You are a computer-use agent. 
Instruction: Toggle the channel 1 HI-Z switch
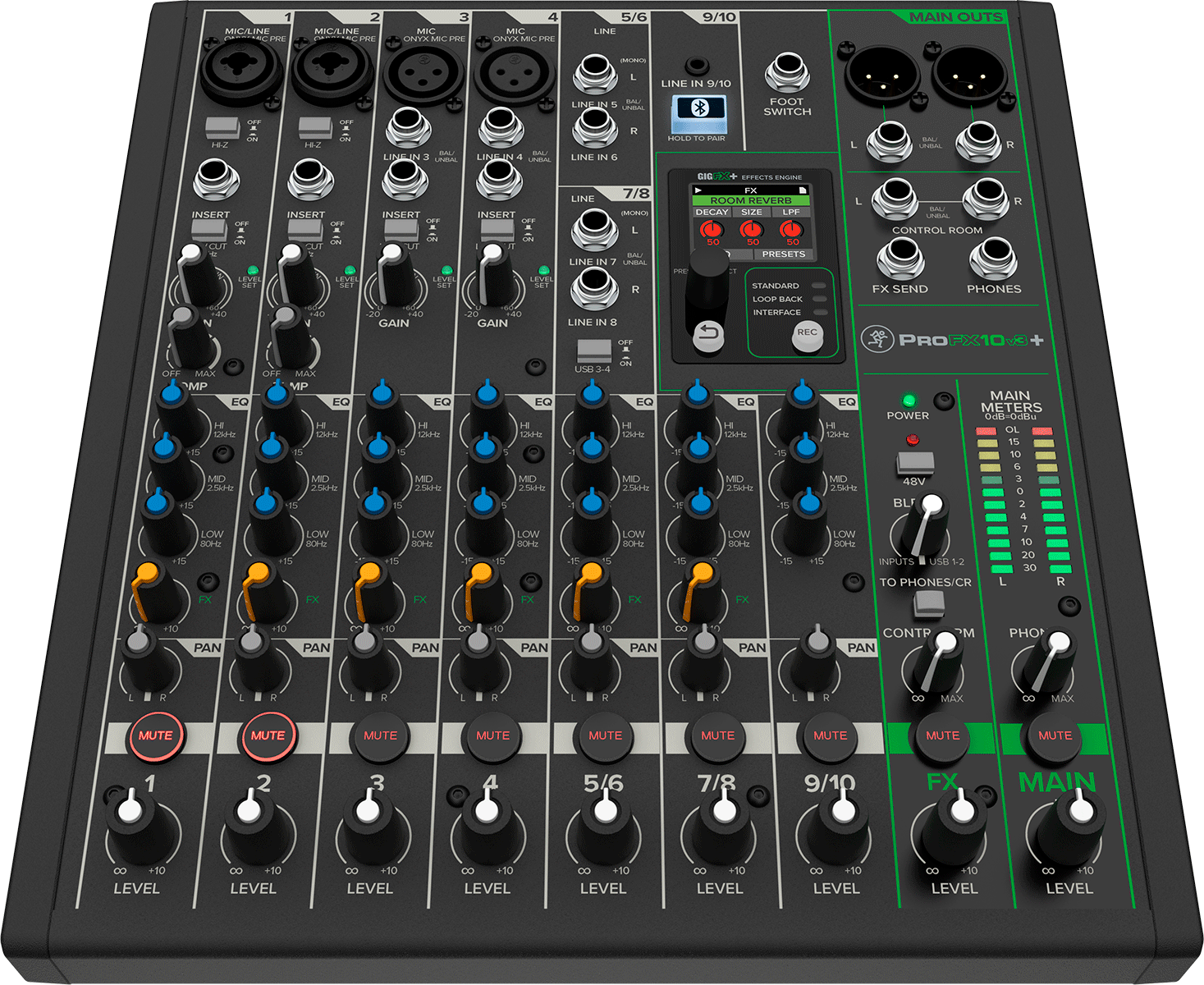tap(222, 127)
